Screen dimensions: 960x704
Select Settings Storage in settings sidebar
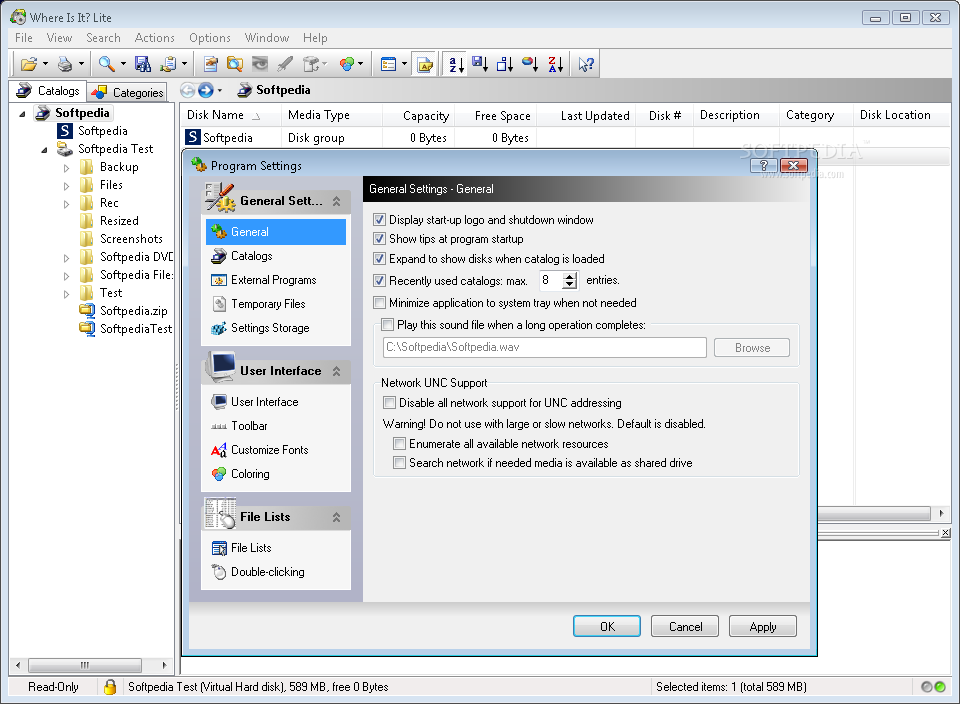pos(269,328)
